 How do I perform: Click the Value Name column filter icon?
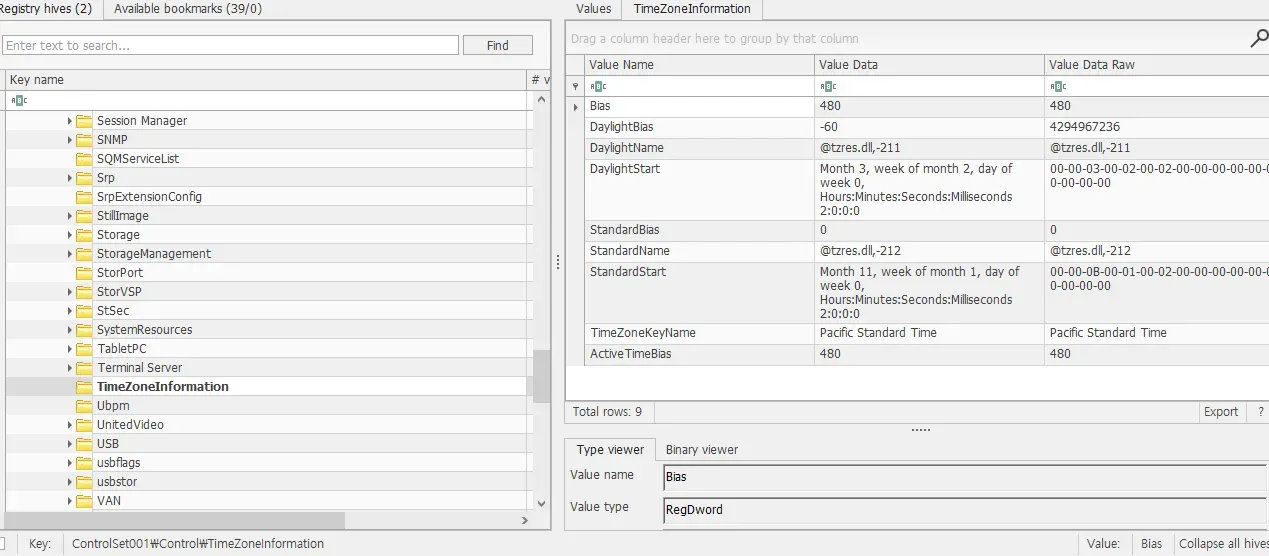click(598, 86)
